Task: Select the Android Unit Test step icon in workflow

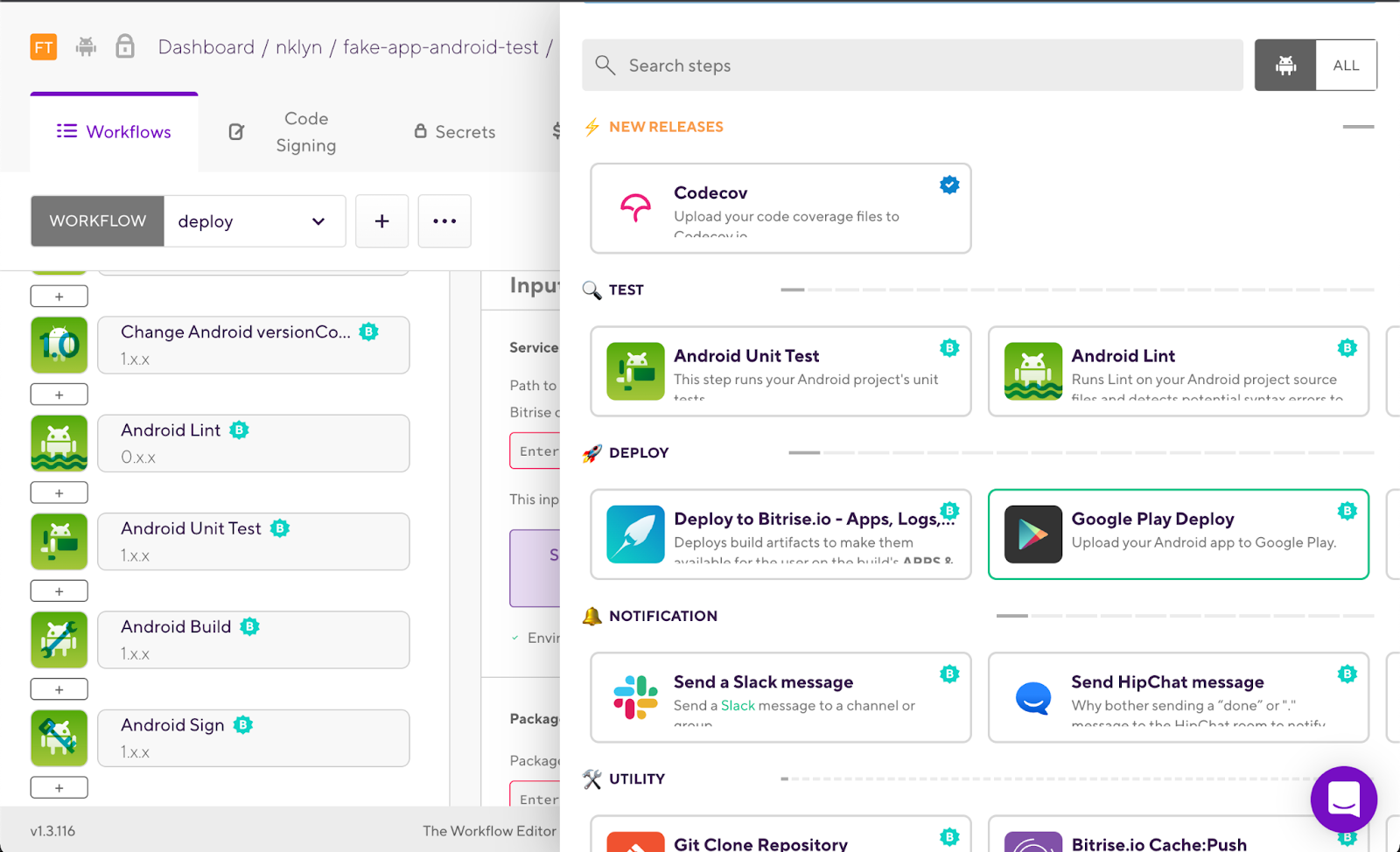Action: click(59, 541)
